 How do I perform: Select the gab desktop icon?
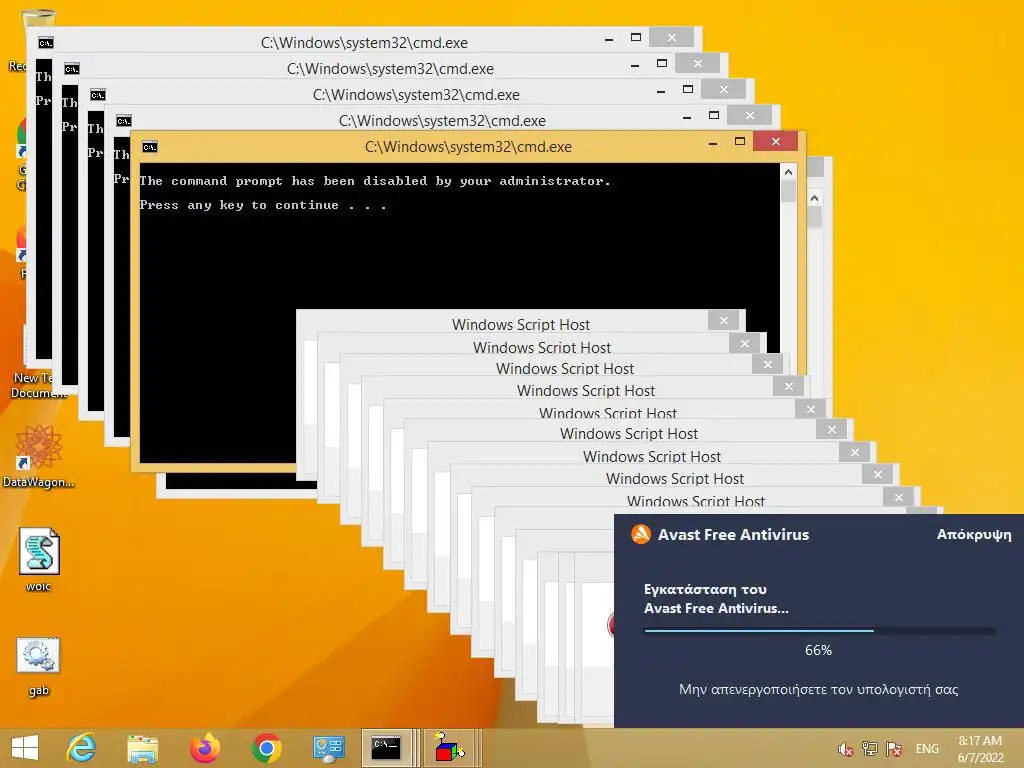(x=39, y=666)
